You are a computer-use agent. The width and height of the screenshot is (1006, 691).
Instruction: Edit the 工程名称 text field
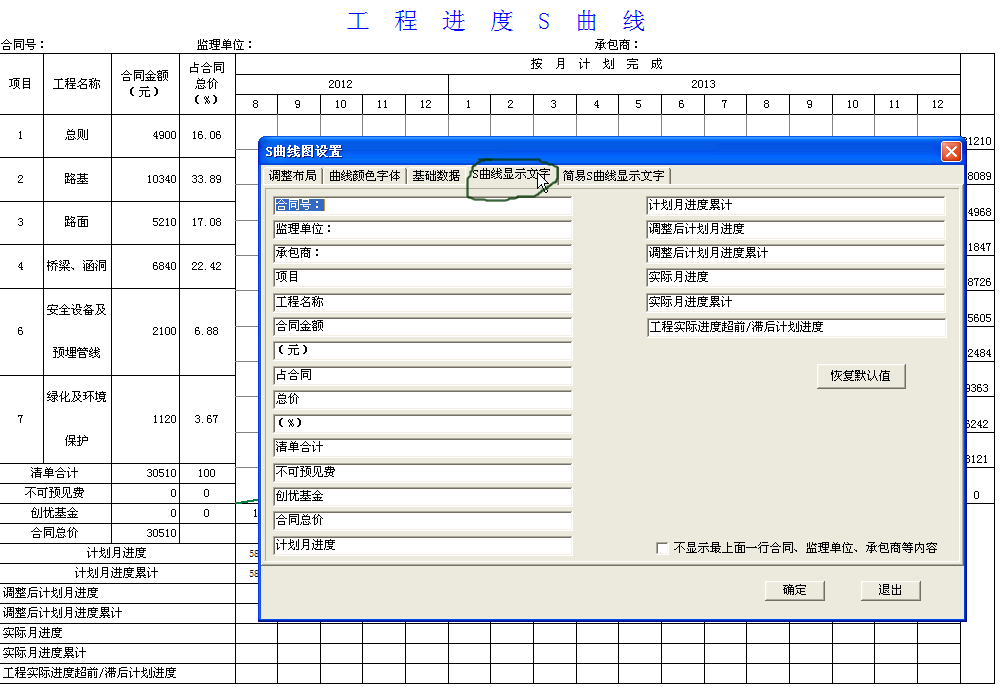(x=422, y=302)
